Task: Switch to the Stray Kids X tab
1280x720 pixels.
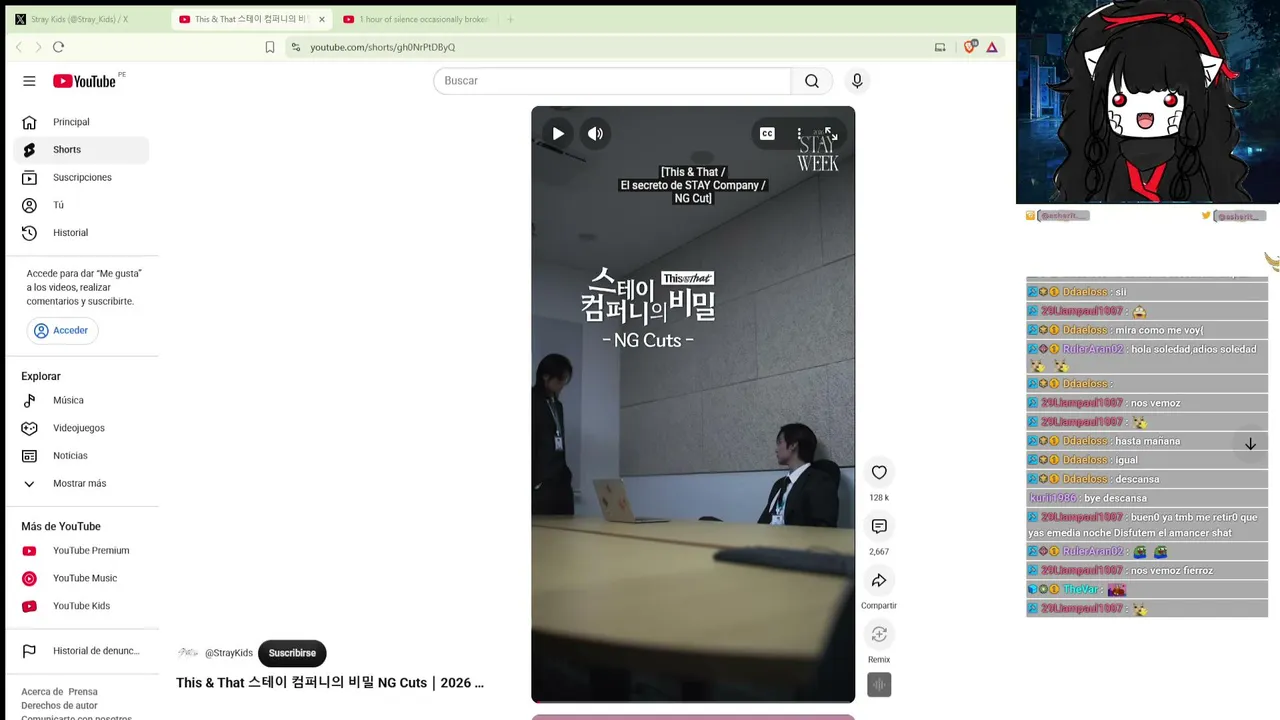Action: coord(82,19)
